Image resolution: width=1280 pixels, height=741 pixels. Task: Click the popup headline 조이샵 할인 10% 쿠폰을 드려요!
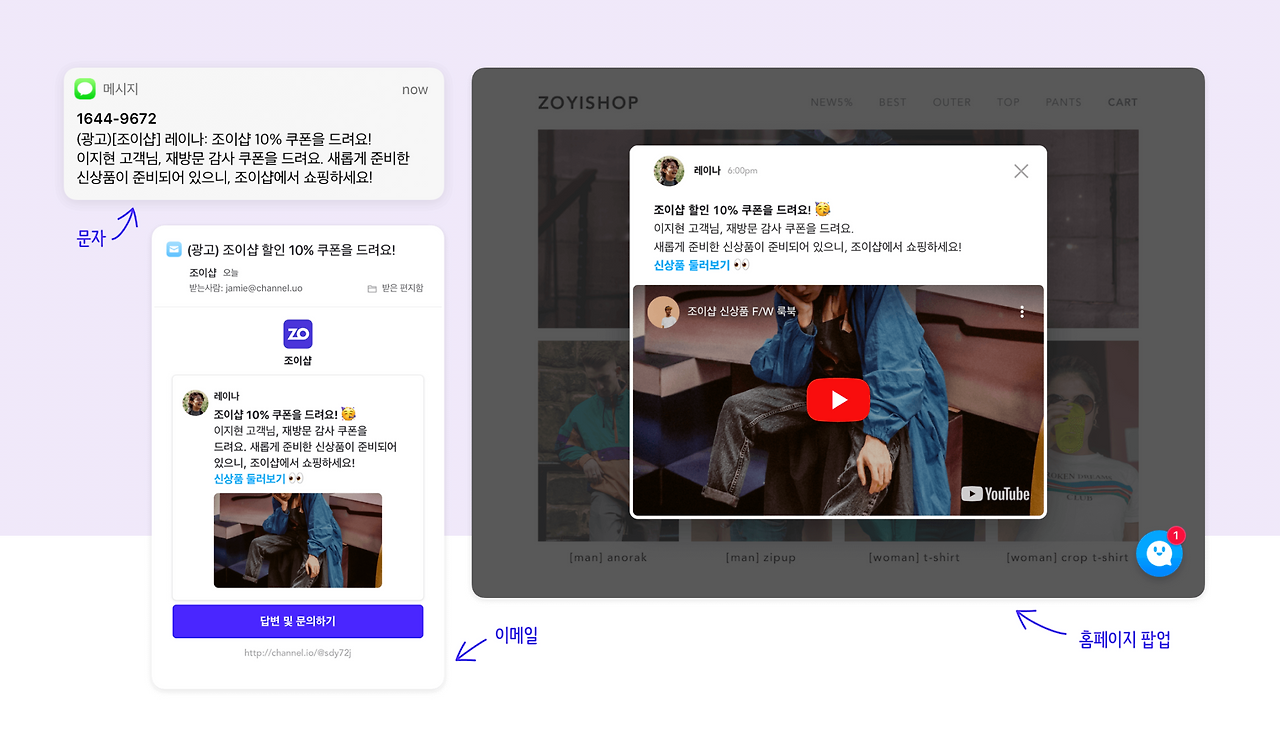coord(732,209)
